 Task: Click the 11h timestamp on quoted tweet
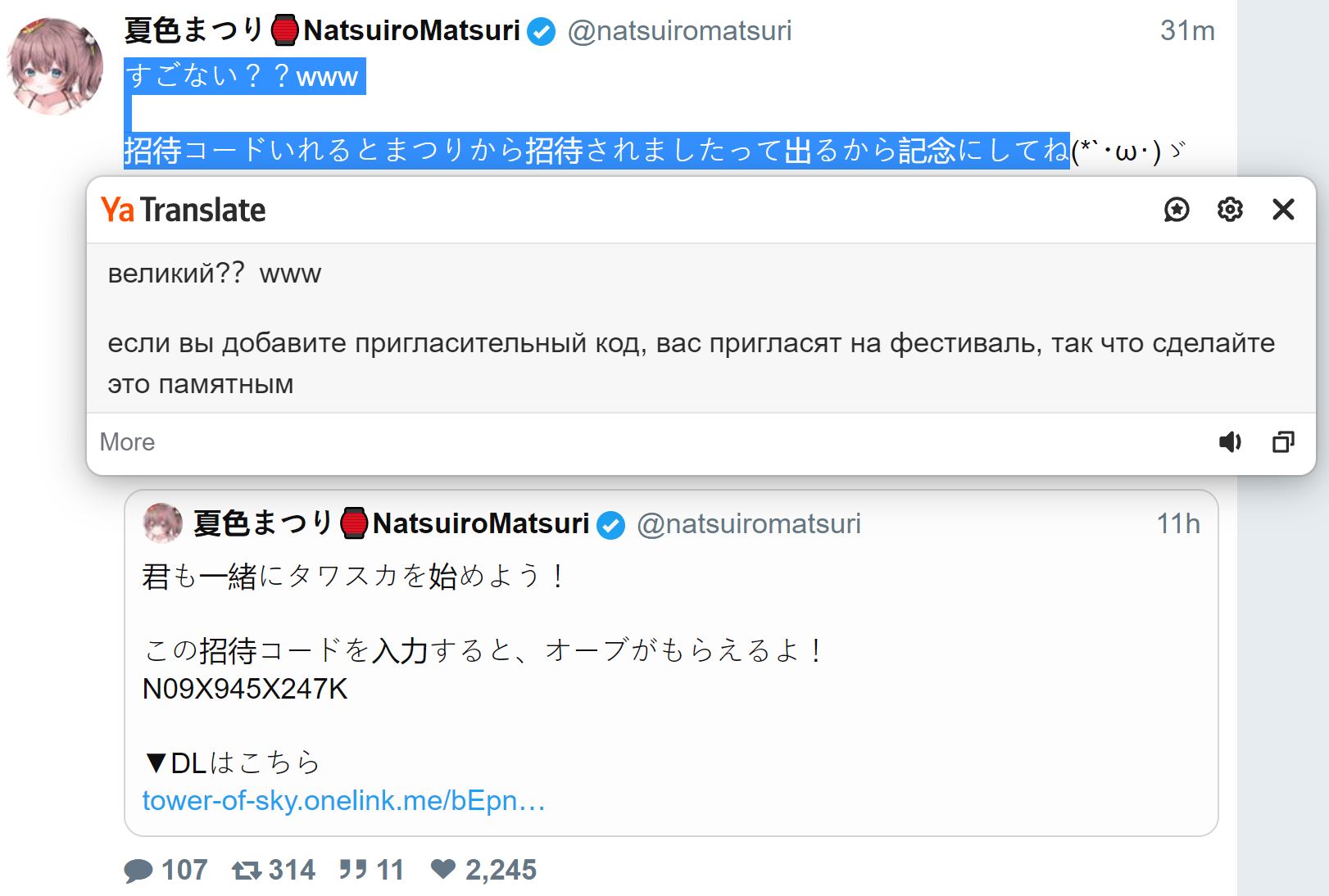1177,523
